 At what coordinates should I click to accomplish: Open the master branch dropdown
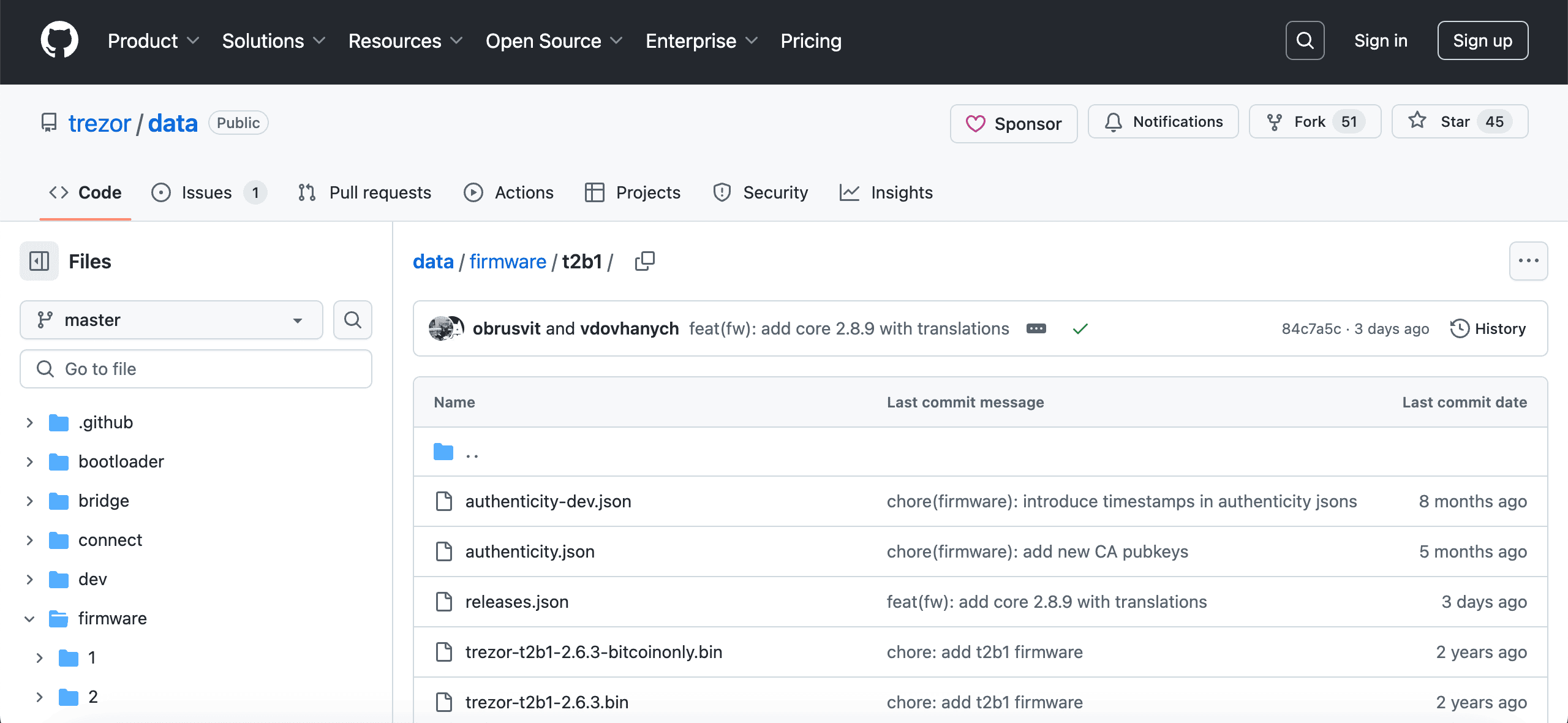click(171, 320)
